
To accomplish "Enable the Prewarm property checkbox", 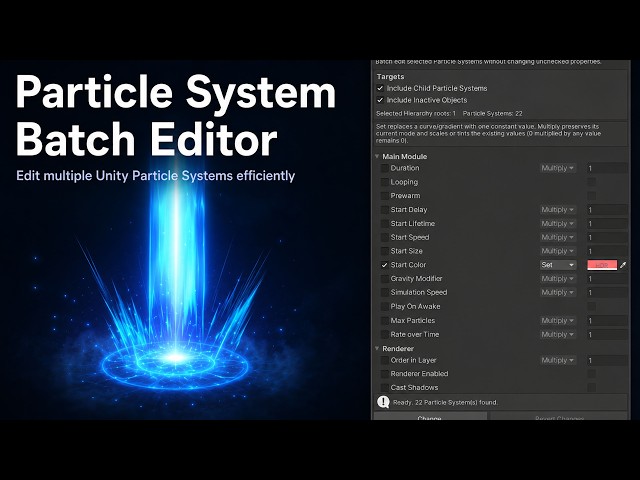I will click(384, 196).
